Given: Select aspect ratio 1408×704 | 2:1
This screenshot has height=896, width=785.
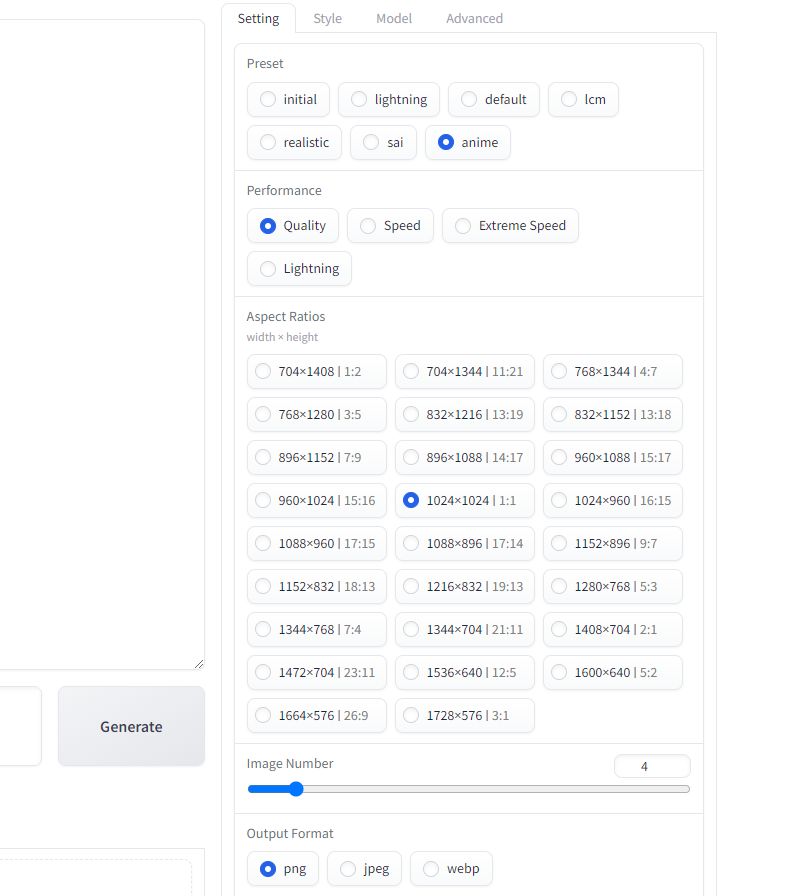Looking at the screenshot, I should (612, 629).
